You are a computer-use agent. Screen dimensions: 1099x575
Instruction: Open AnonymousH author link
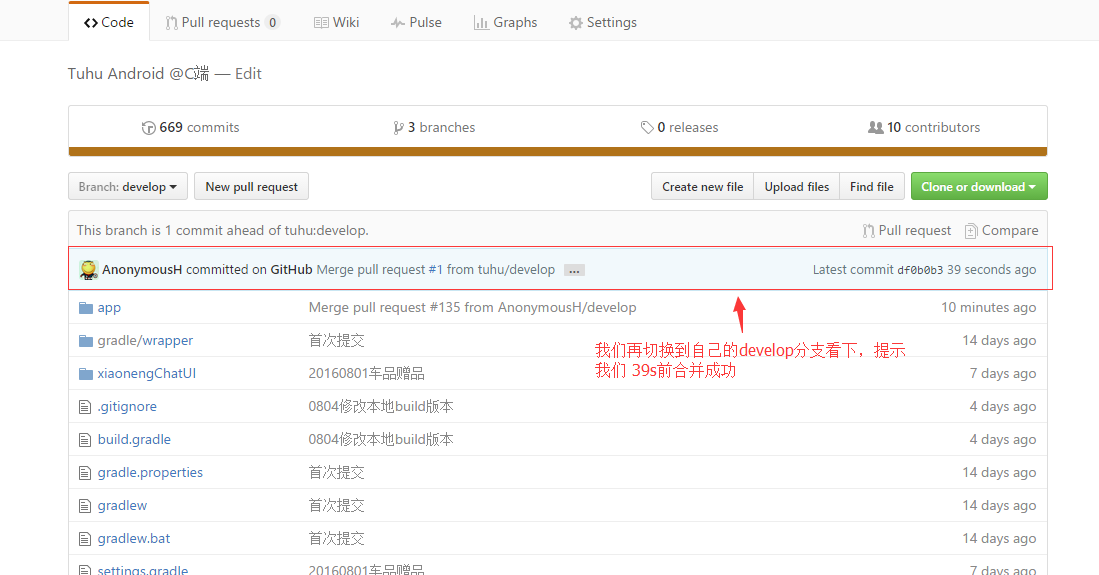(x=142, y=270)
